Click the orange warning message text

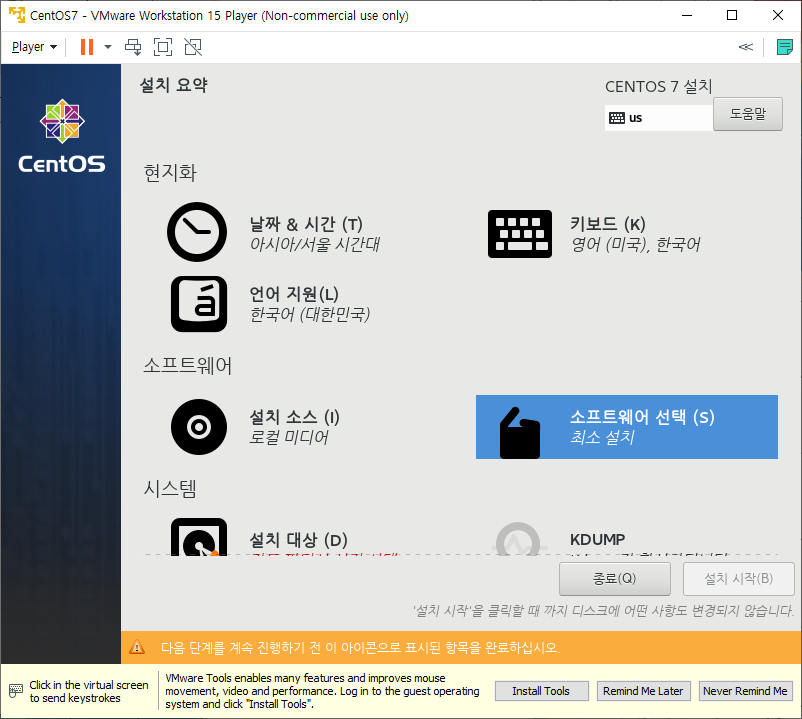(361, 647)
